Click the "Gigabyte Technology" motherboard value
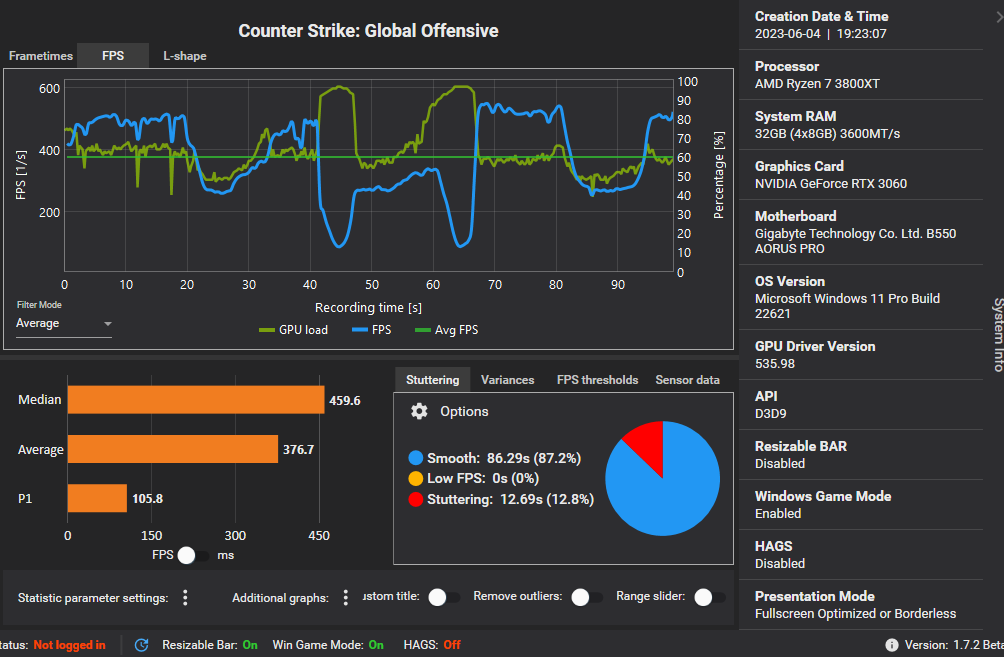 pyautogui.click(x=855, y=241)
